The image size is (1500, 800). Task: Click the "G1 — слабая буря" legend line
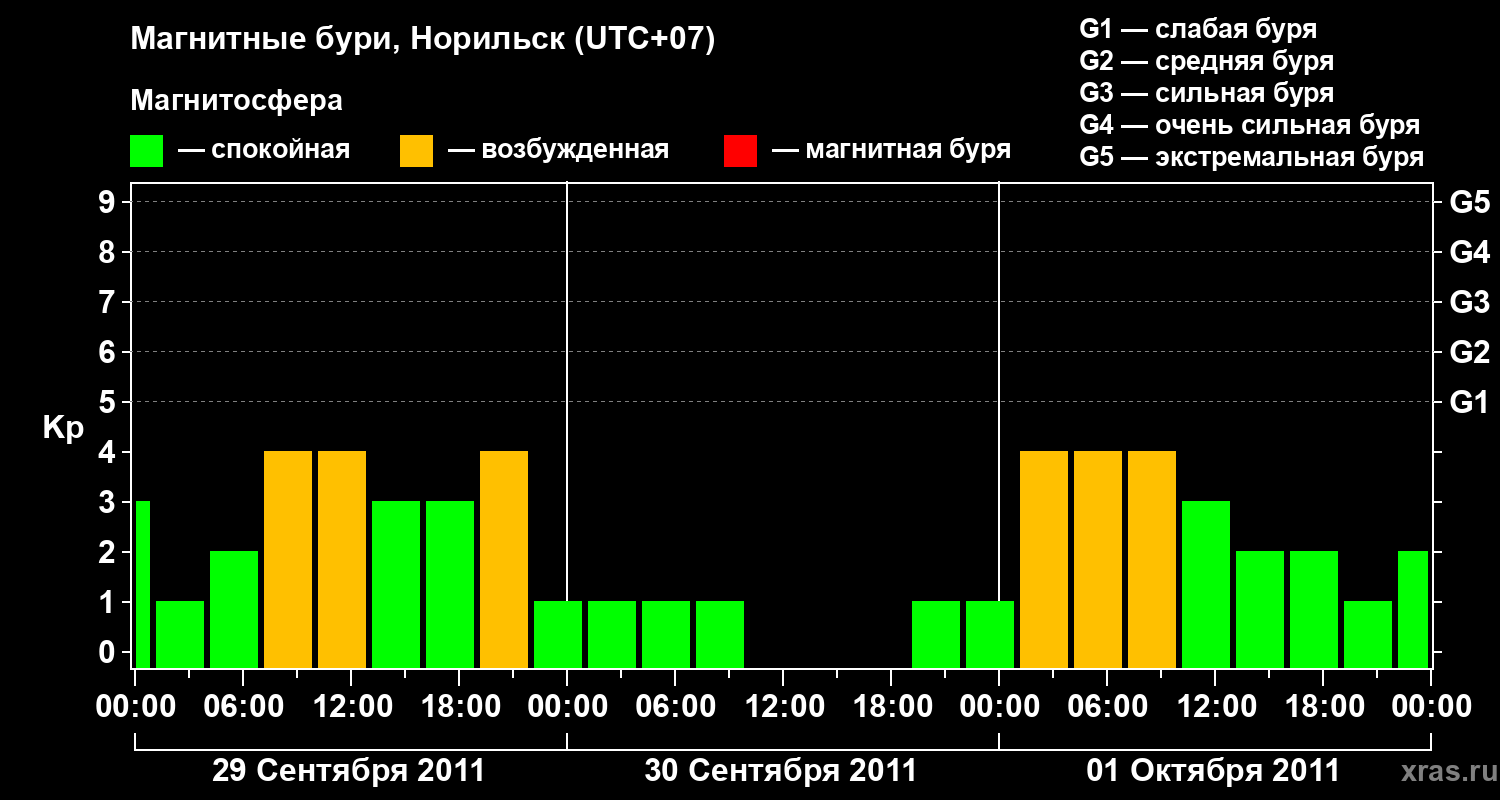point(1198,29)
